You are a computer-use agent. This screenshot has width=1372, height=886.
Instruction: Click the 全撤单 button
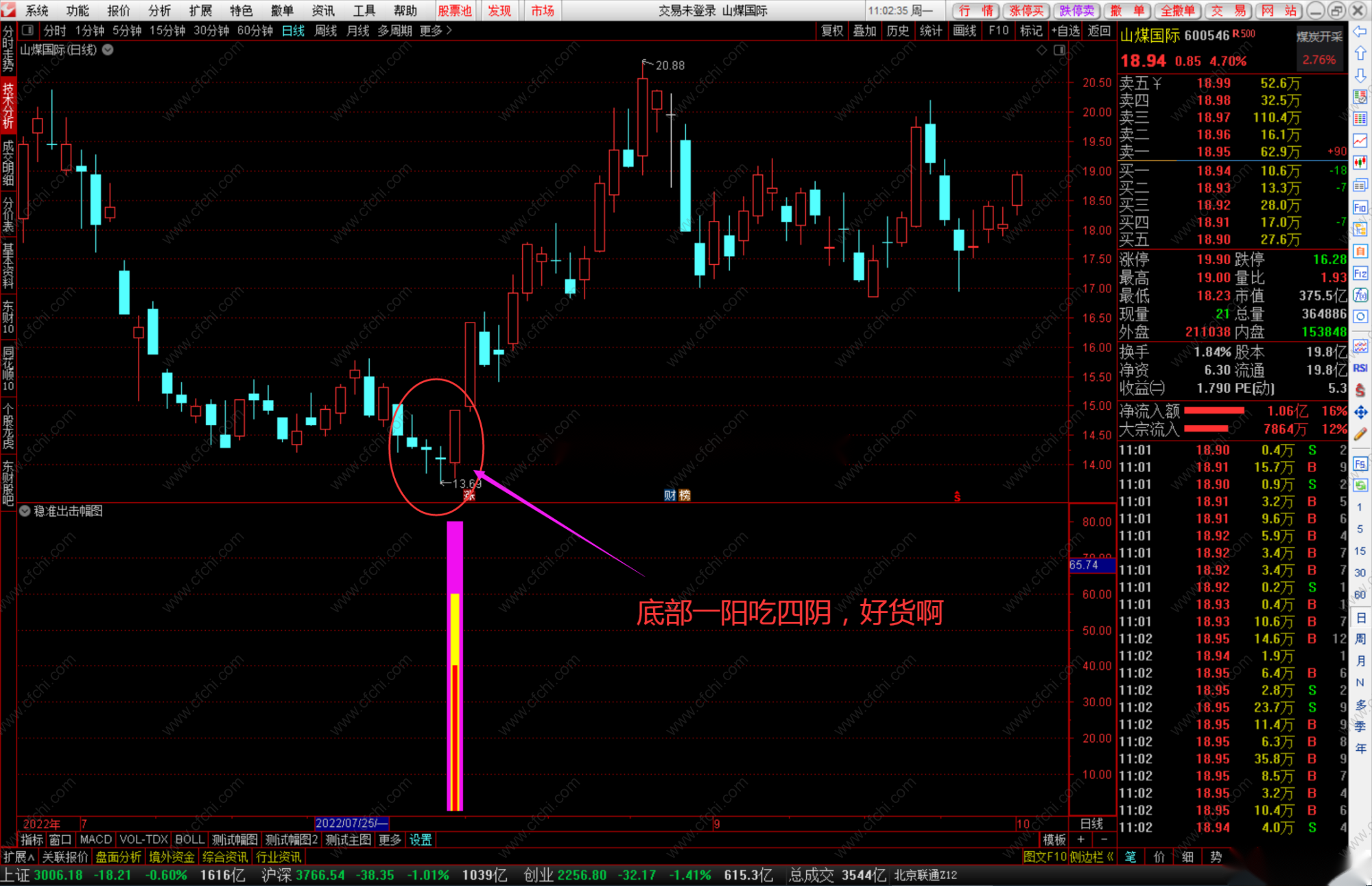(x=1178, y=10)
